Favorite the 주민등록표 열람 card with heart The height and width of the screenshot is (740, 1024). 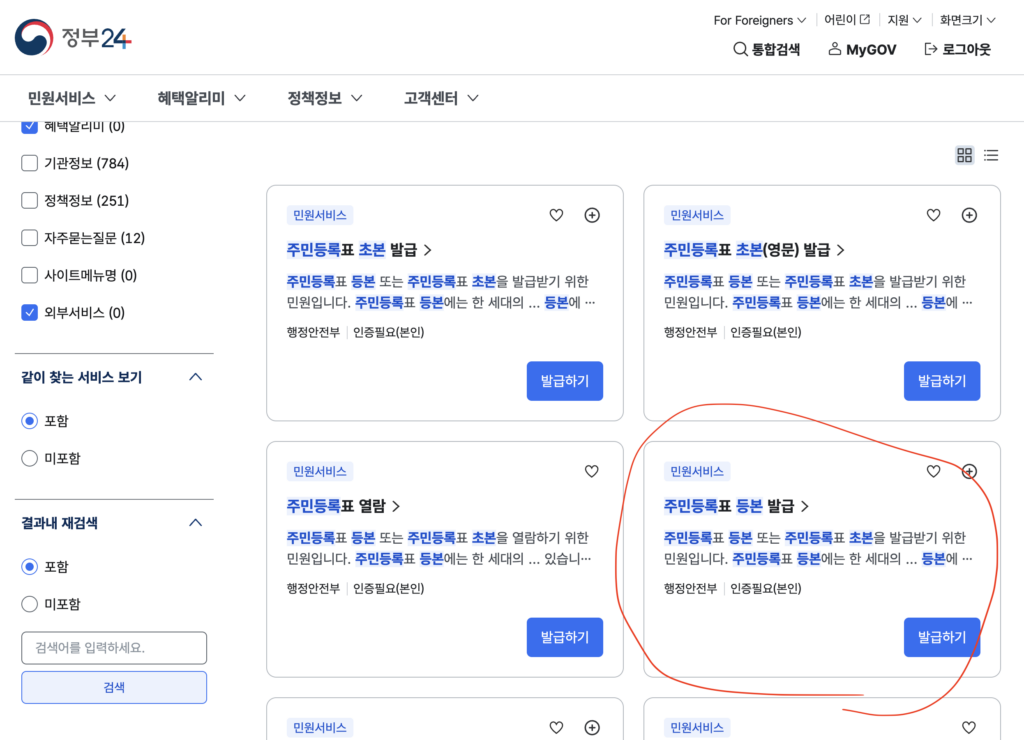(x=591, y=471)
